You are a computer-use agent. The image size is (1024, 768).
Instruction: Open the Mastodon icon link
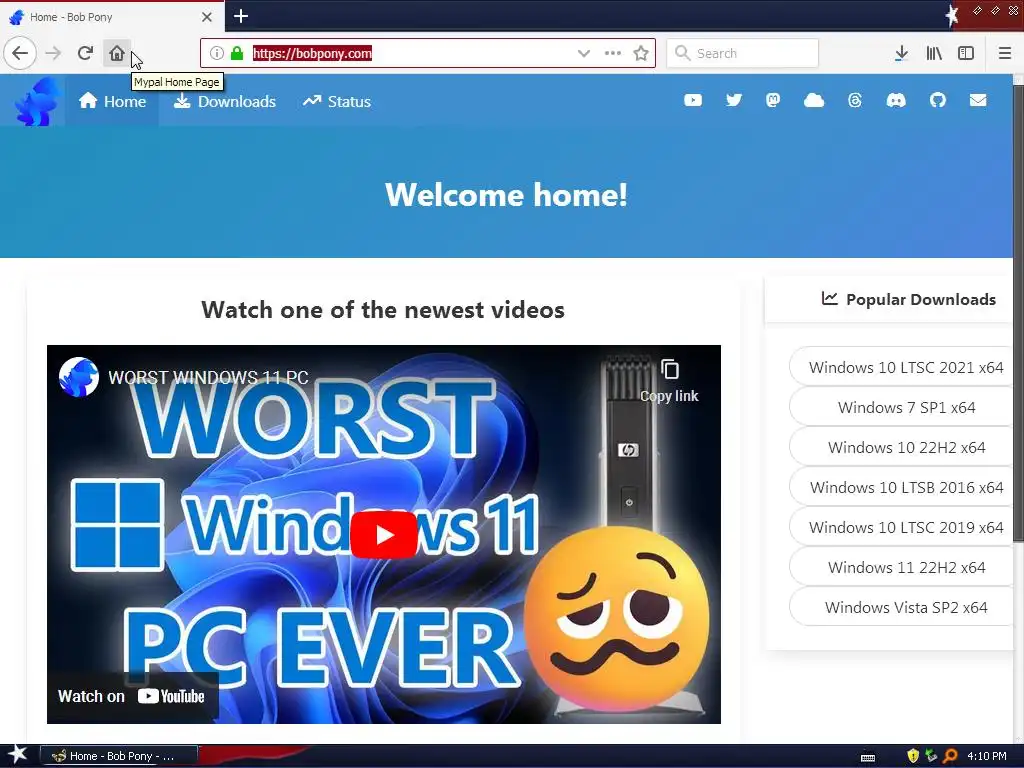(x=773, y=100)
